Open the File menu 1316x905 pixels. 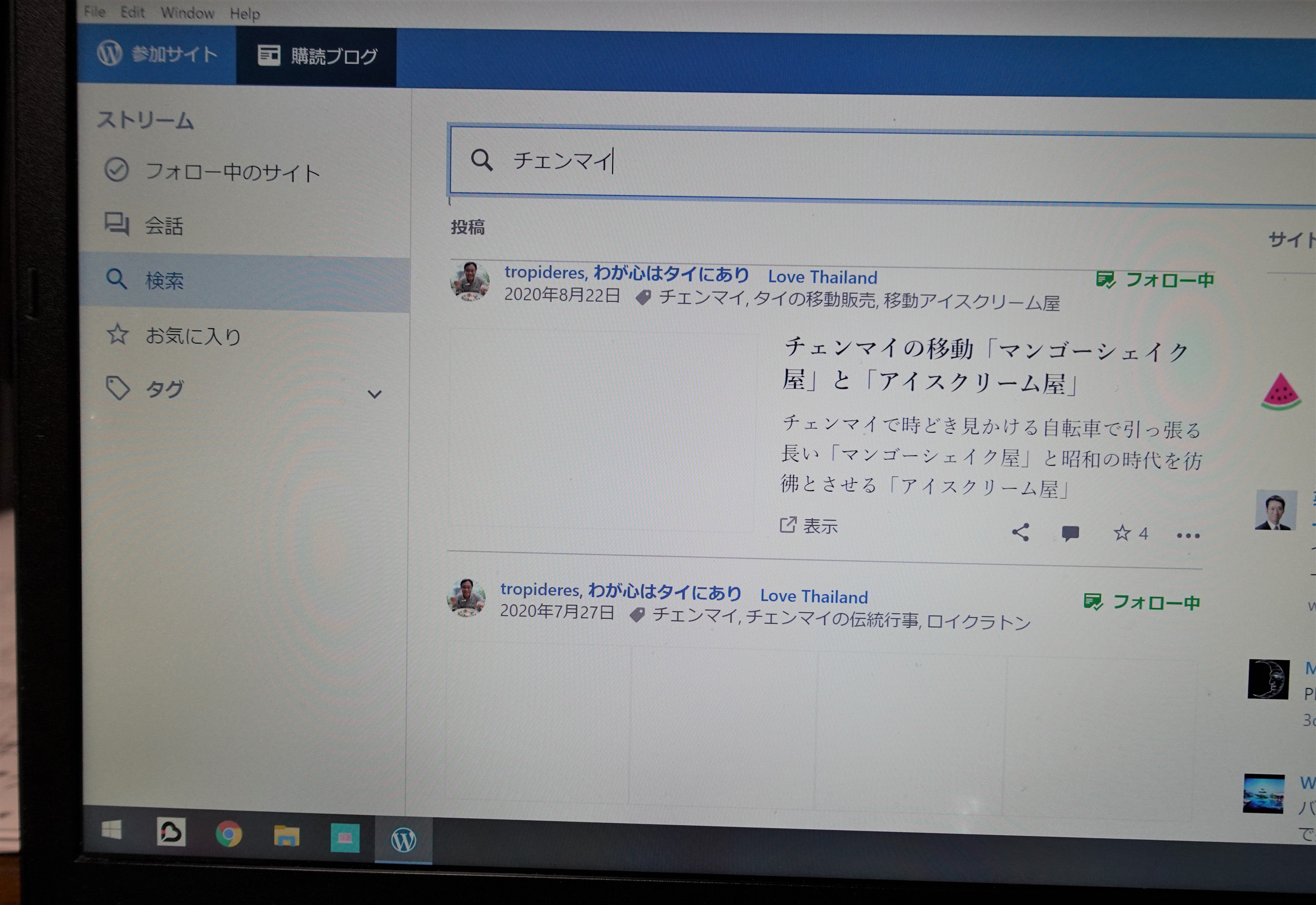[x=95, y=11]
